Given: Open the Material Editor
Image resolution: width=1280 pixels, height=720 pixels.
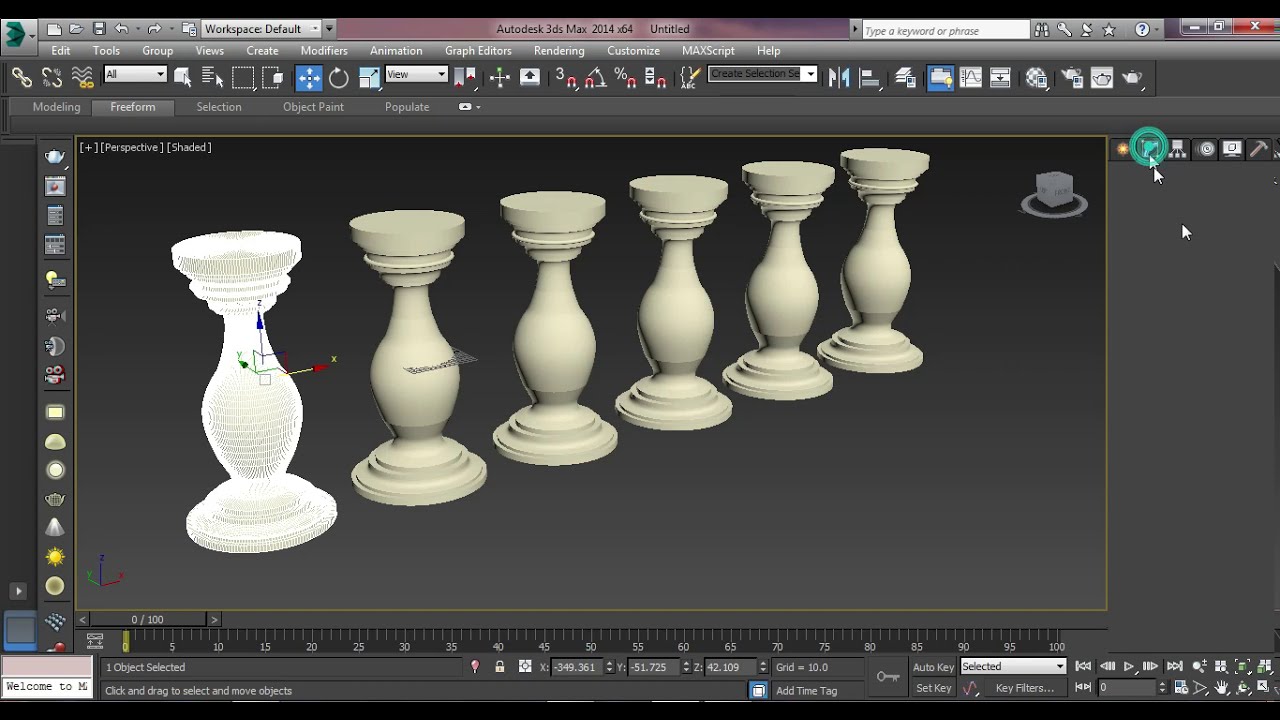Looking at the screenshot, I should click(x=1037, y=78).
